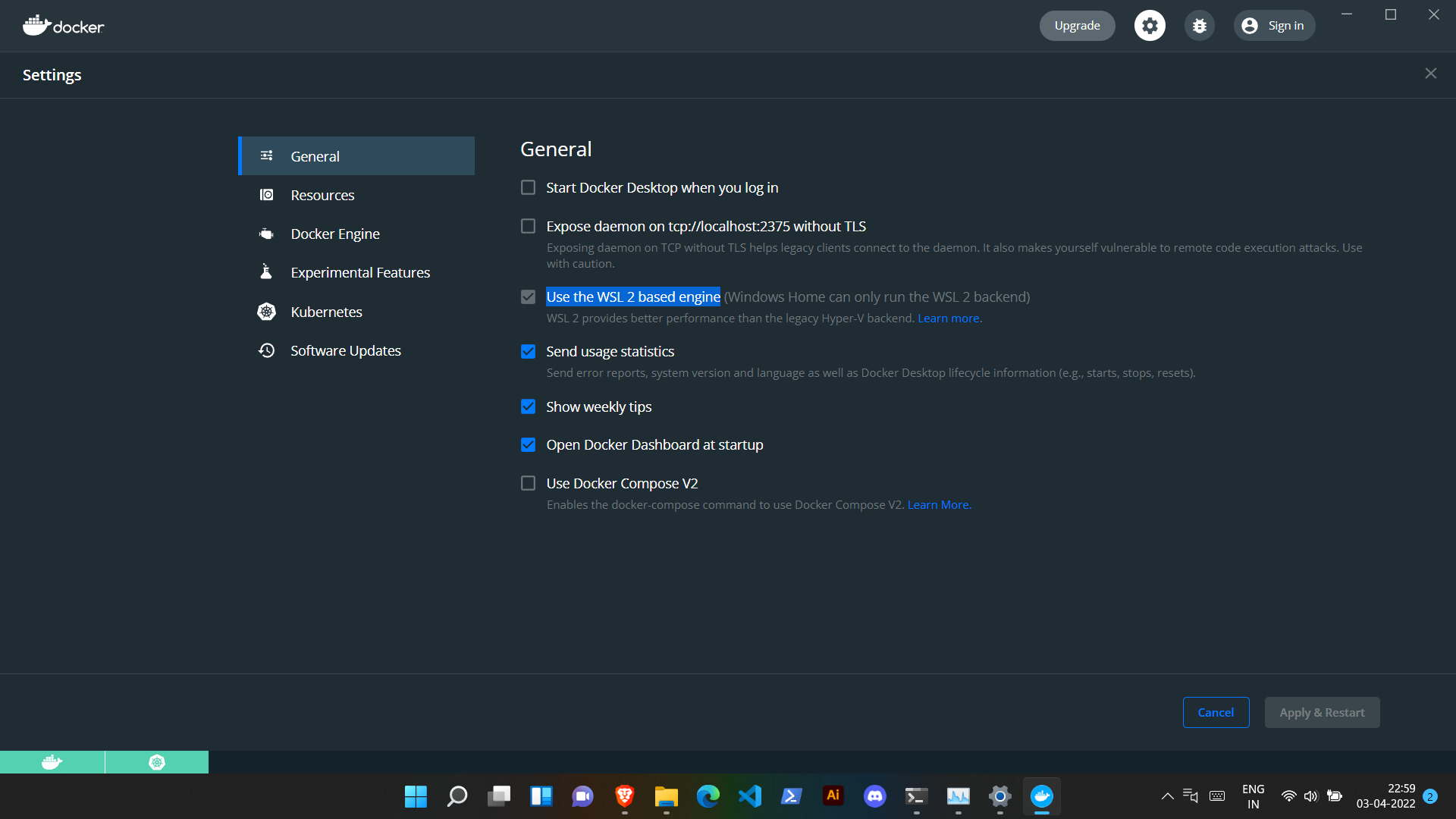Open Discord from the taskbar
This screenshot has height=819, width=1456.
(x=874, y=796)
